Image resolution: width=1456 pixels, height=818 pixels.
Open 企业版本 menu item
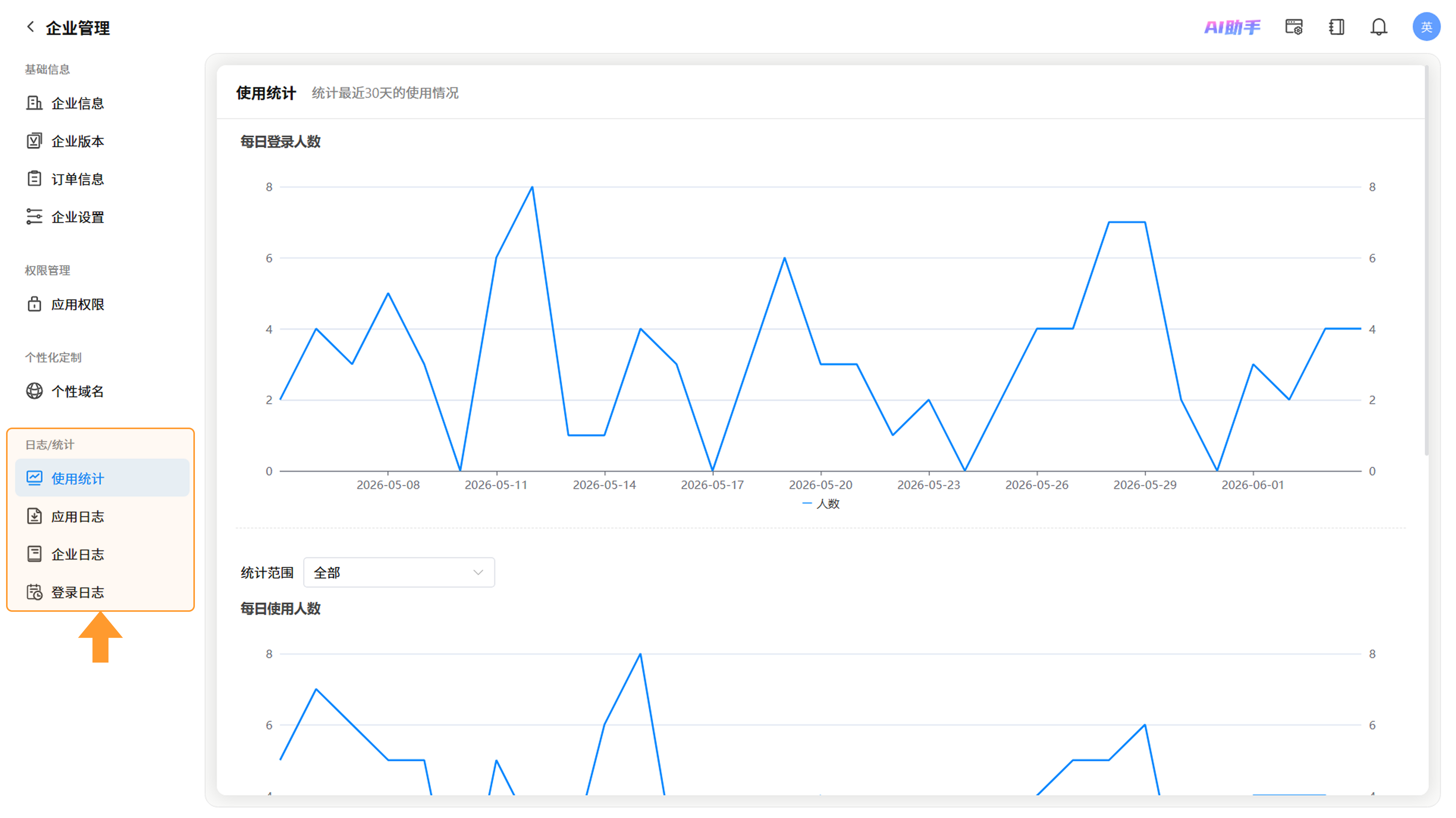point(102,141)
